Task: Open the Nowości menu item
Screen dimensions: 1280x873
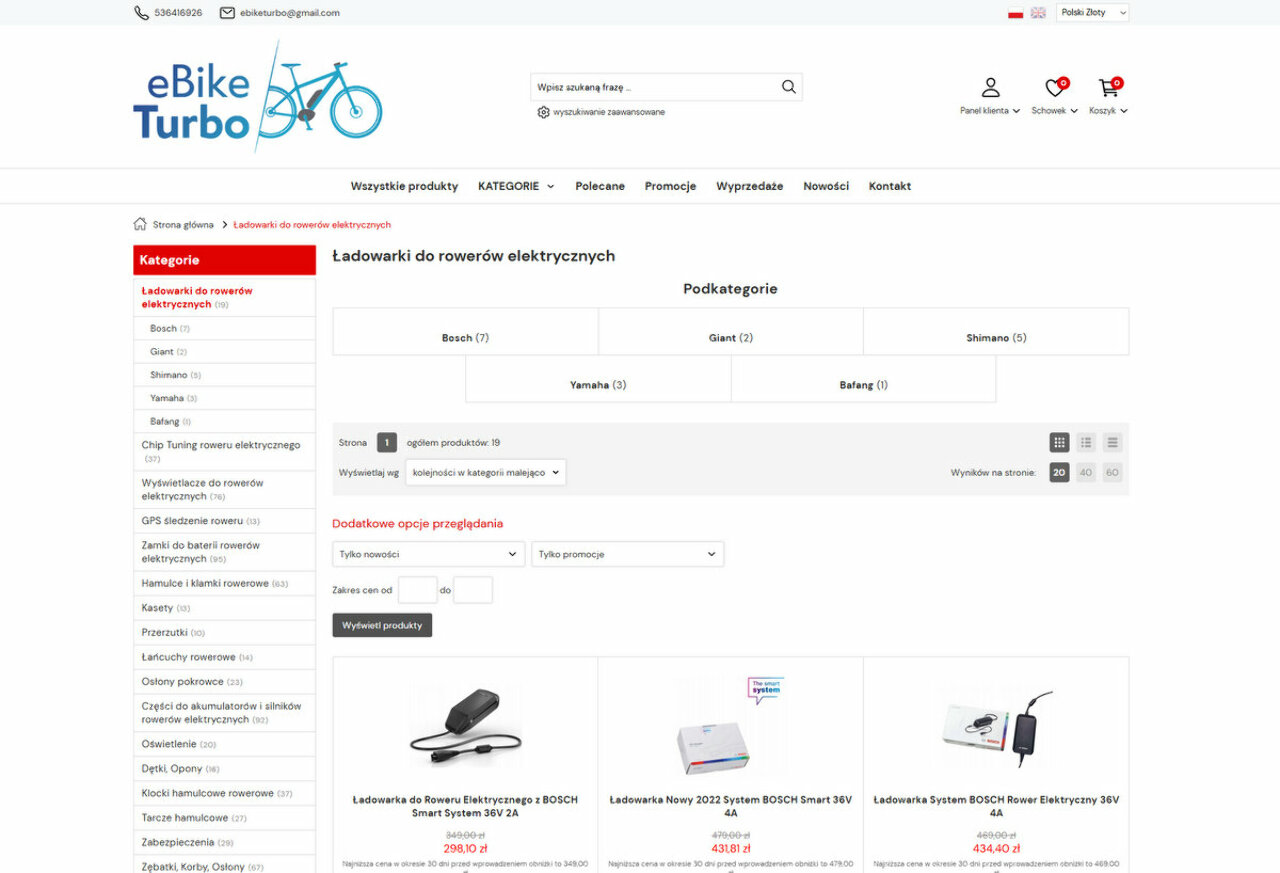Action: (826, 186)
